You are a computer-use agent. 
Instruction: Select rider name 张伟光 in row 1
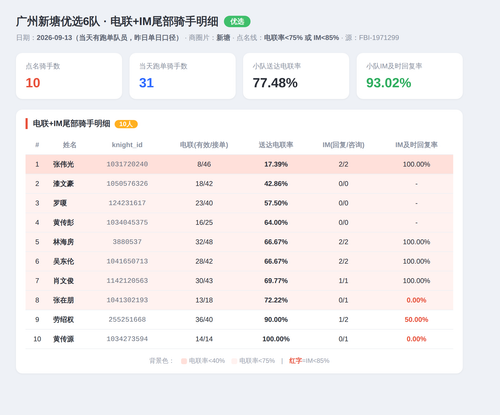click(63, 164)
